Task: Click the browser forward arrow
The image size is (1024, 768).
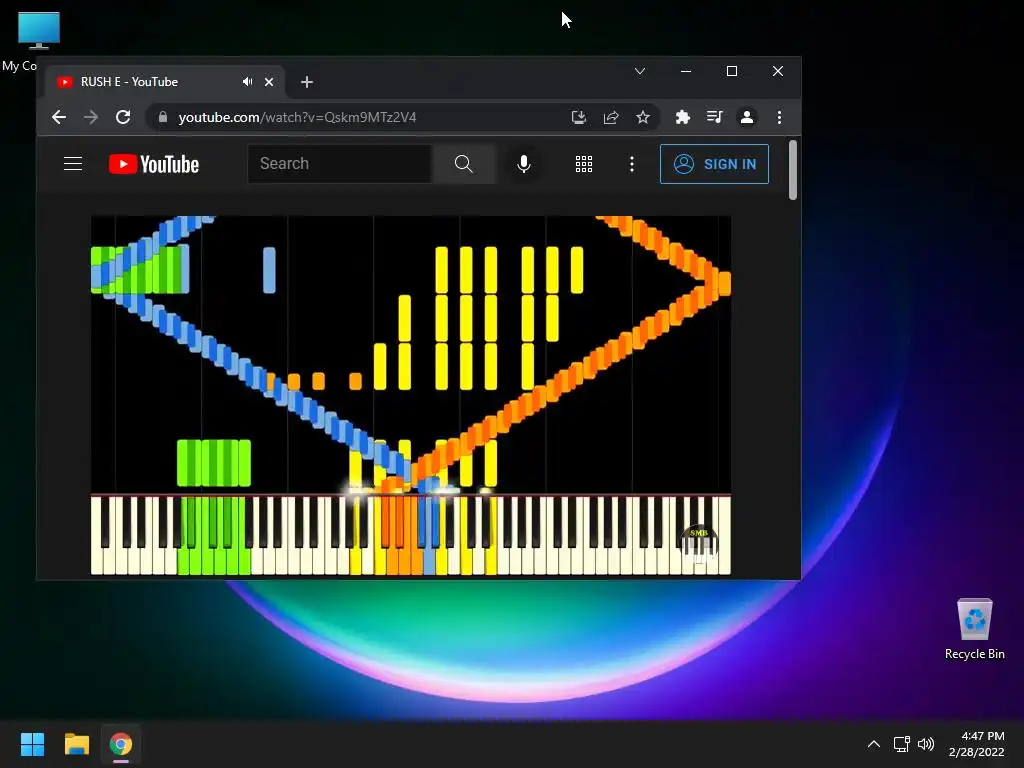Action: tap(91, 118)
